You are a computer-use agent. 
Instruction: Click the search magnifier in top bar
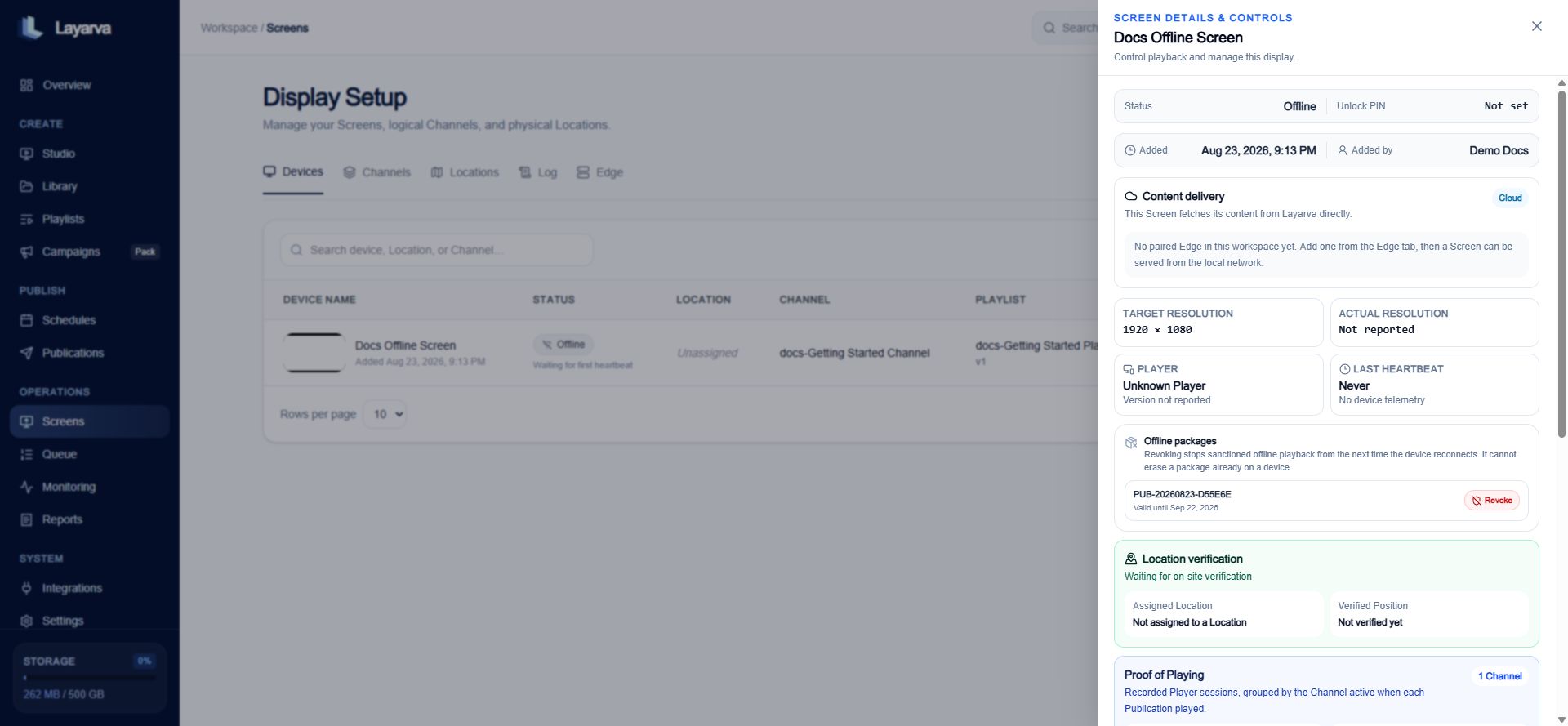1049,28
